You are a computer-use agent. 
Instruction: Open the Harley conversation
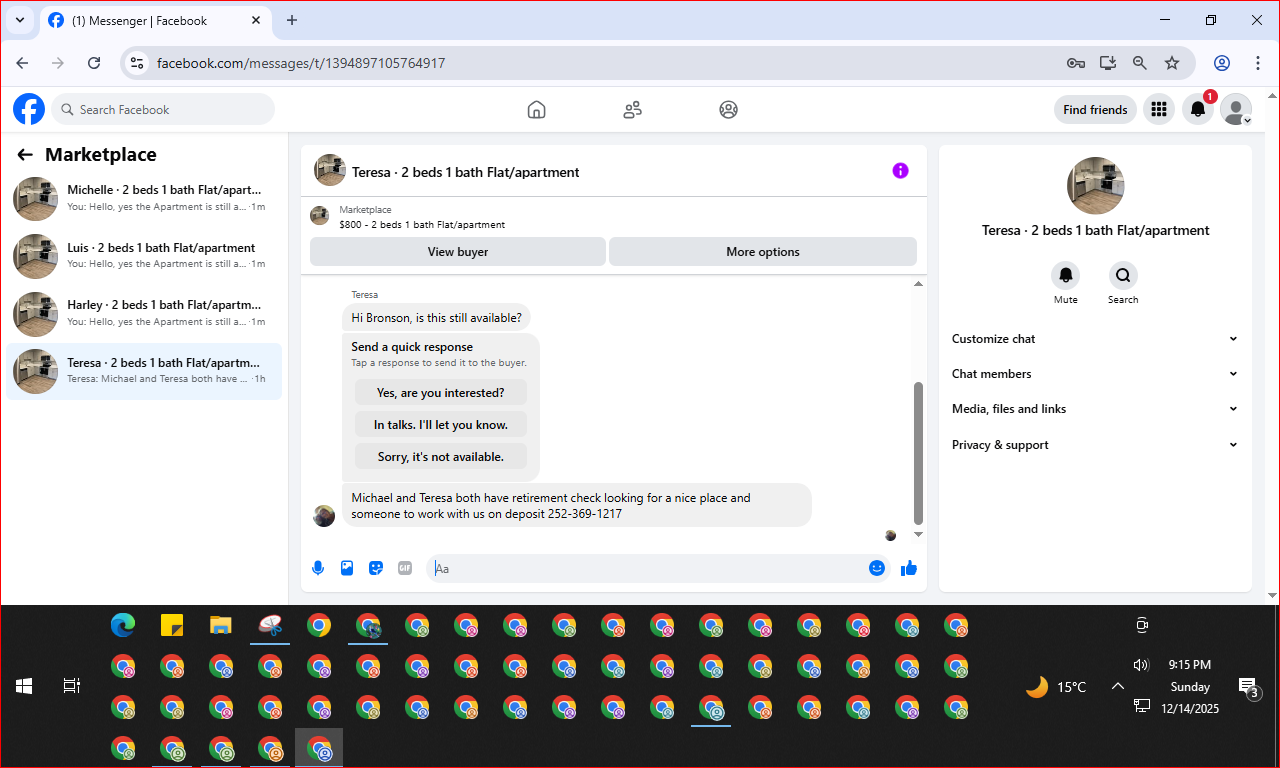pos(144,314)
